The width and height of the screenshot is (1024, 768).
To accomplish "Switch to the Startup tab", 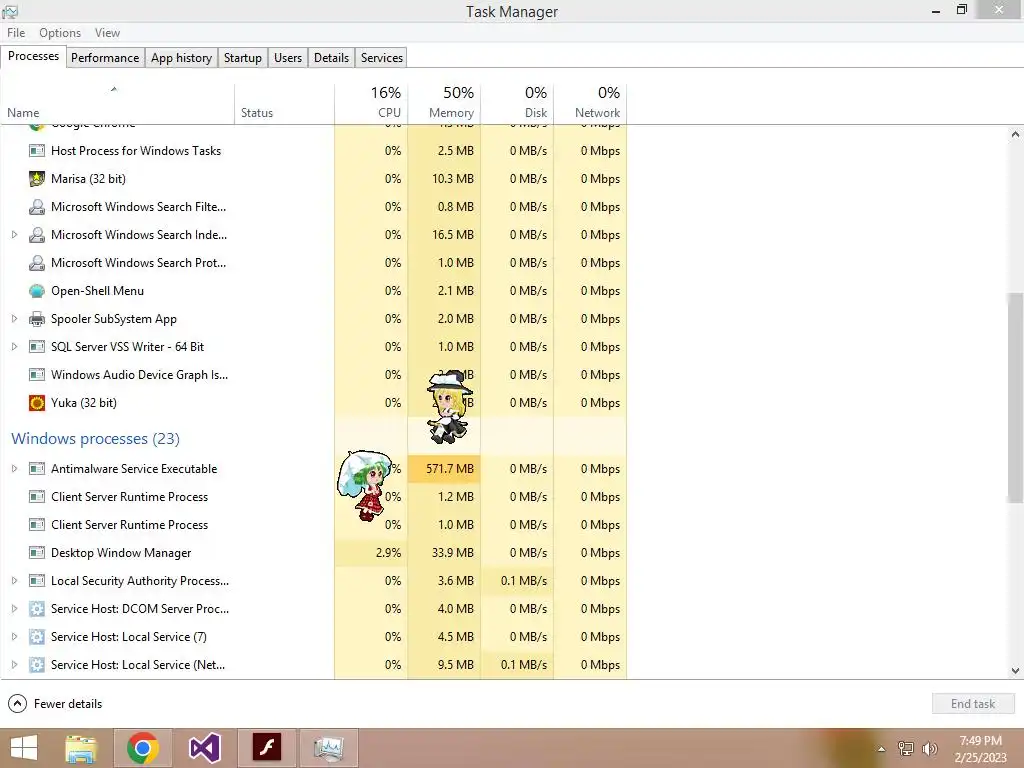I will tap(243, 57).
